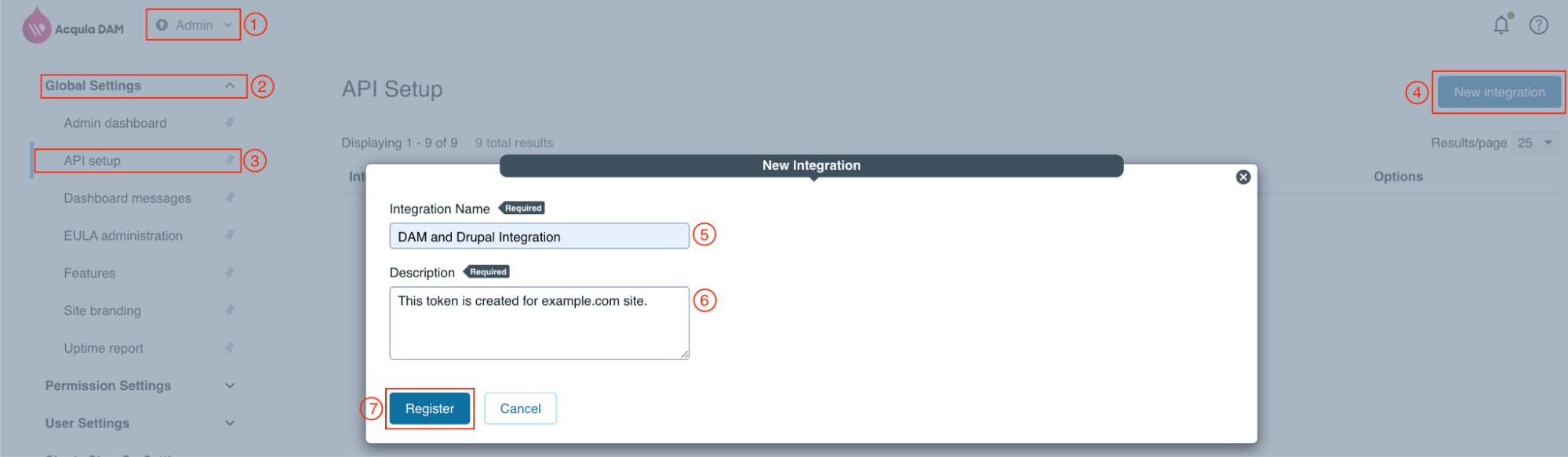Expand the User Settings section
1568x457 pixels.
[x=230, y=423]
